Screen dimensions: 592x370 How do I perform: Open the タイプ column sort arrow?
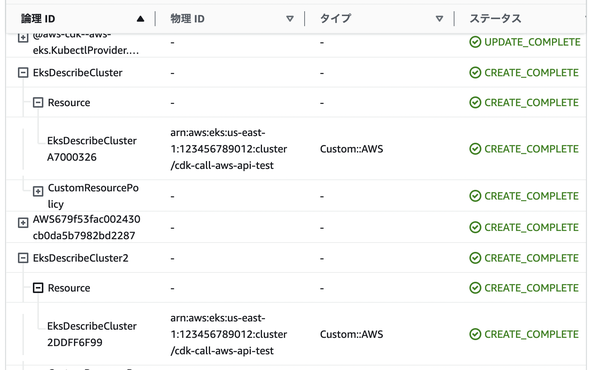pyautogui.click(x=439, y=18)
